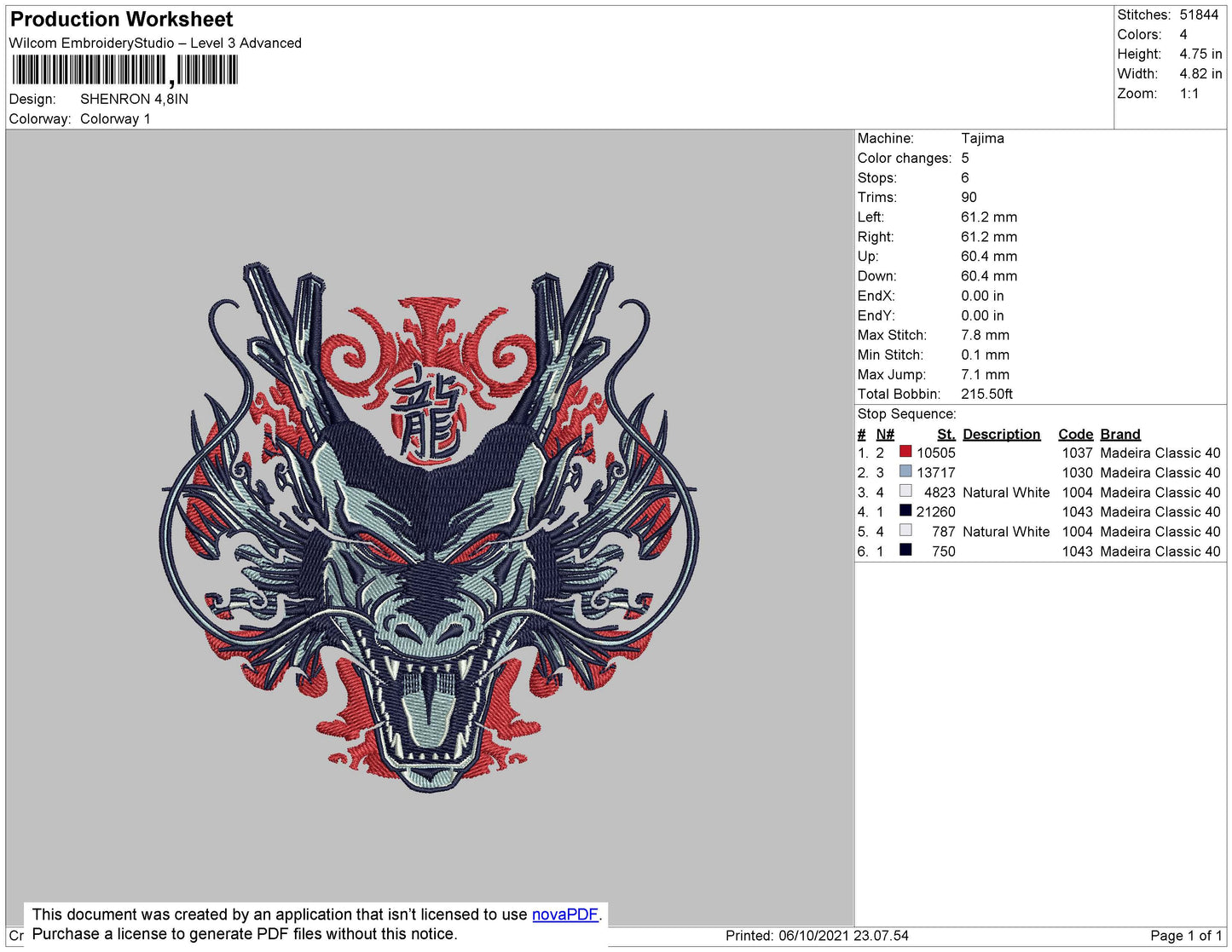Viewport: 1232px width, 952px height.
Task: Click the Description column header
Action: point(1001,434)
